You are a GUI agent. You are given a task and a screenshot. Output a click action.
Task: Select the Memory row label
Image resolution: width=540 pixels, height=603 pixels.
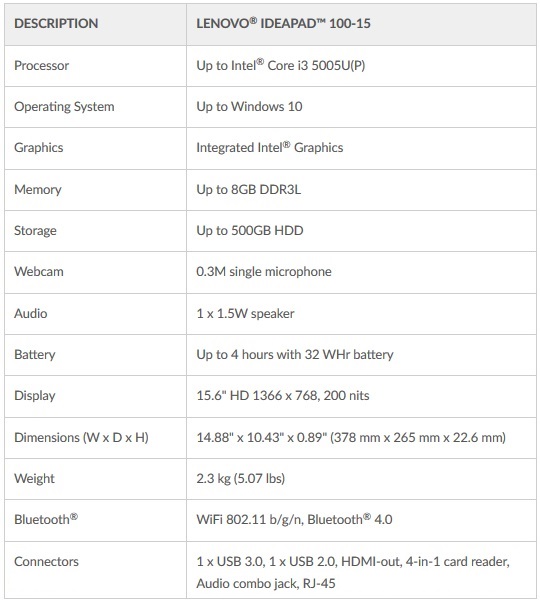(x=38, y=190)
